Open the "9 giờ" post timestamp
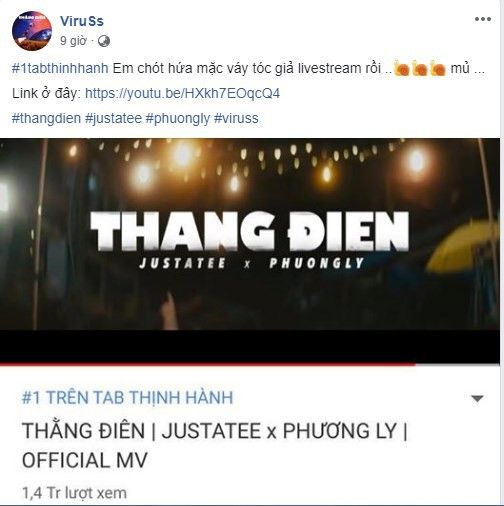The image size is (504, 506). 73,41
